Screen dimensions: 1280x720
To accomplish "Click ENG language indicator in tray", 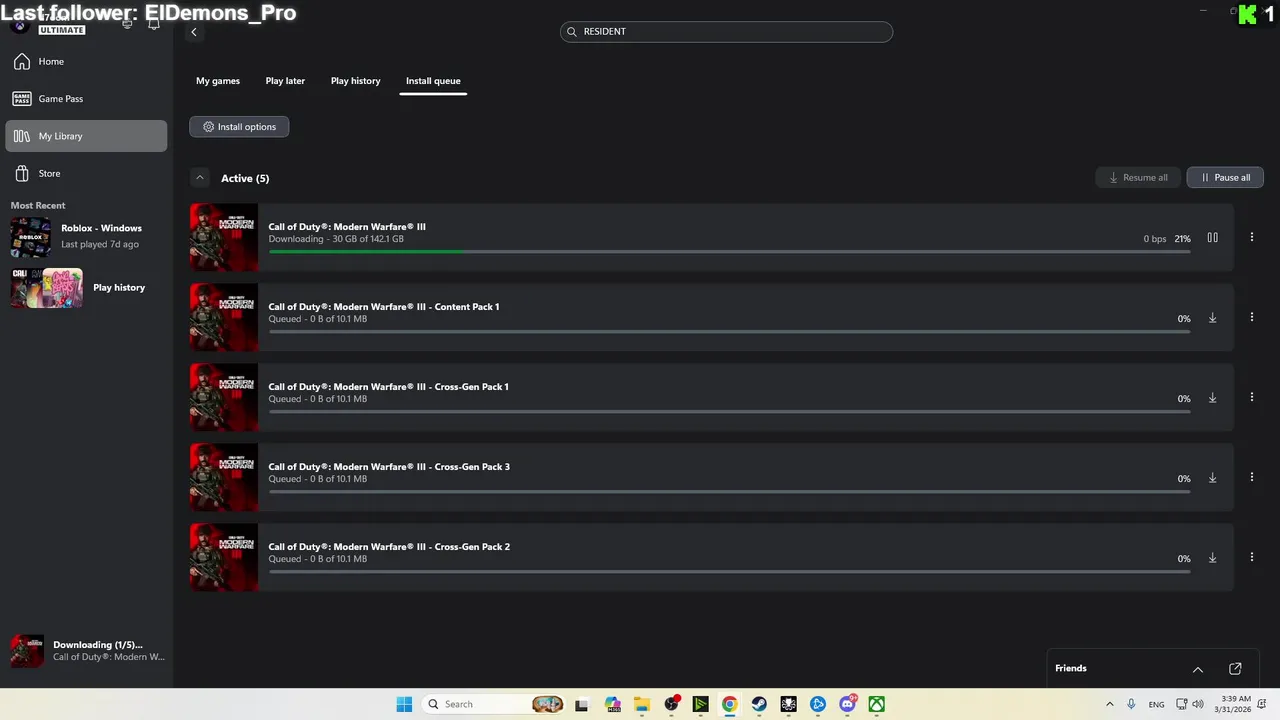I will point(1156,704).
